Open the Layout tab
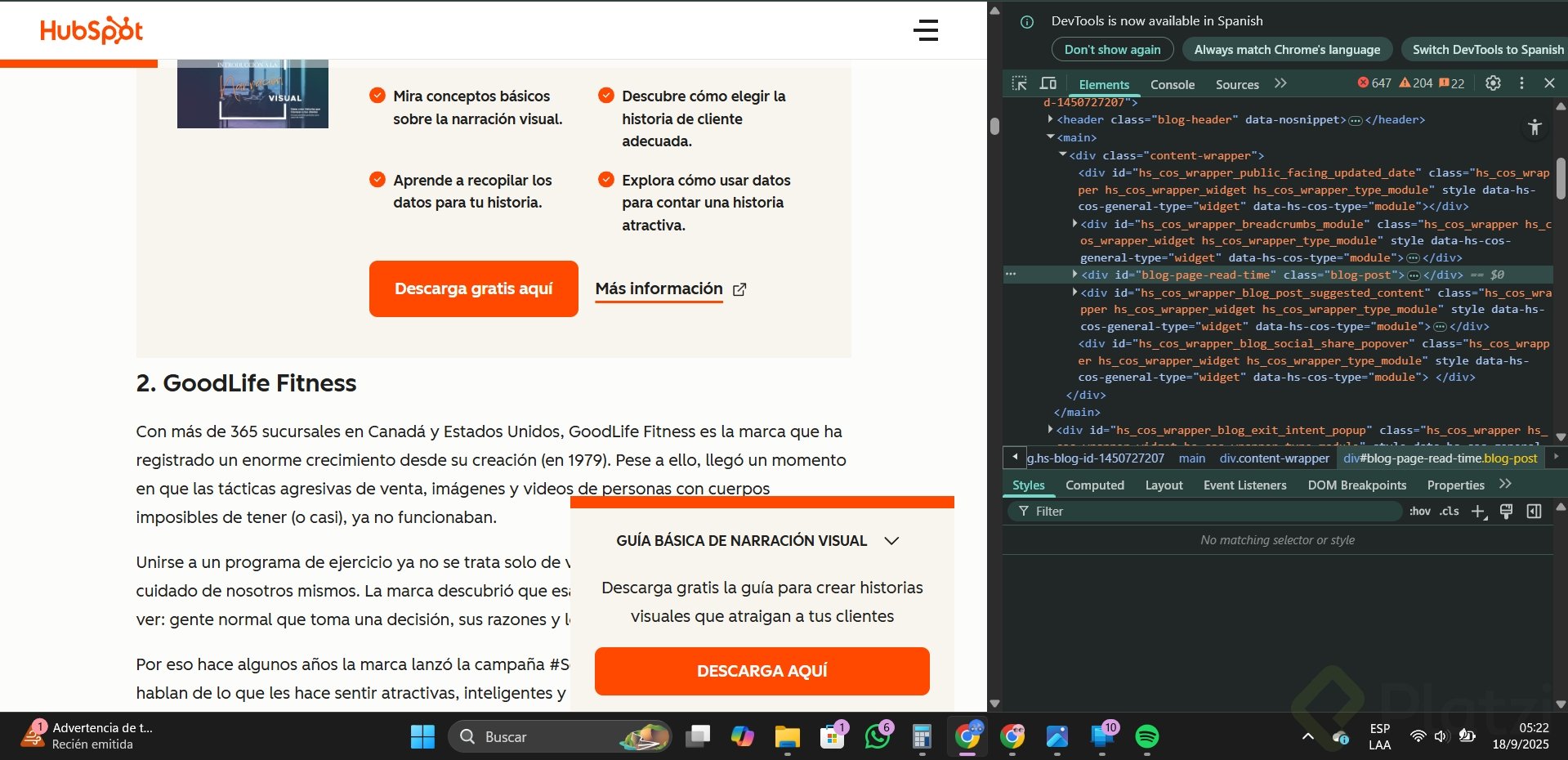 1164,485
